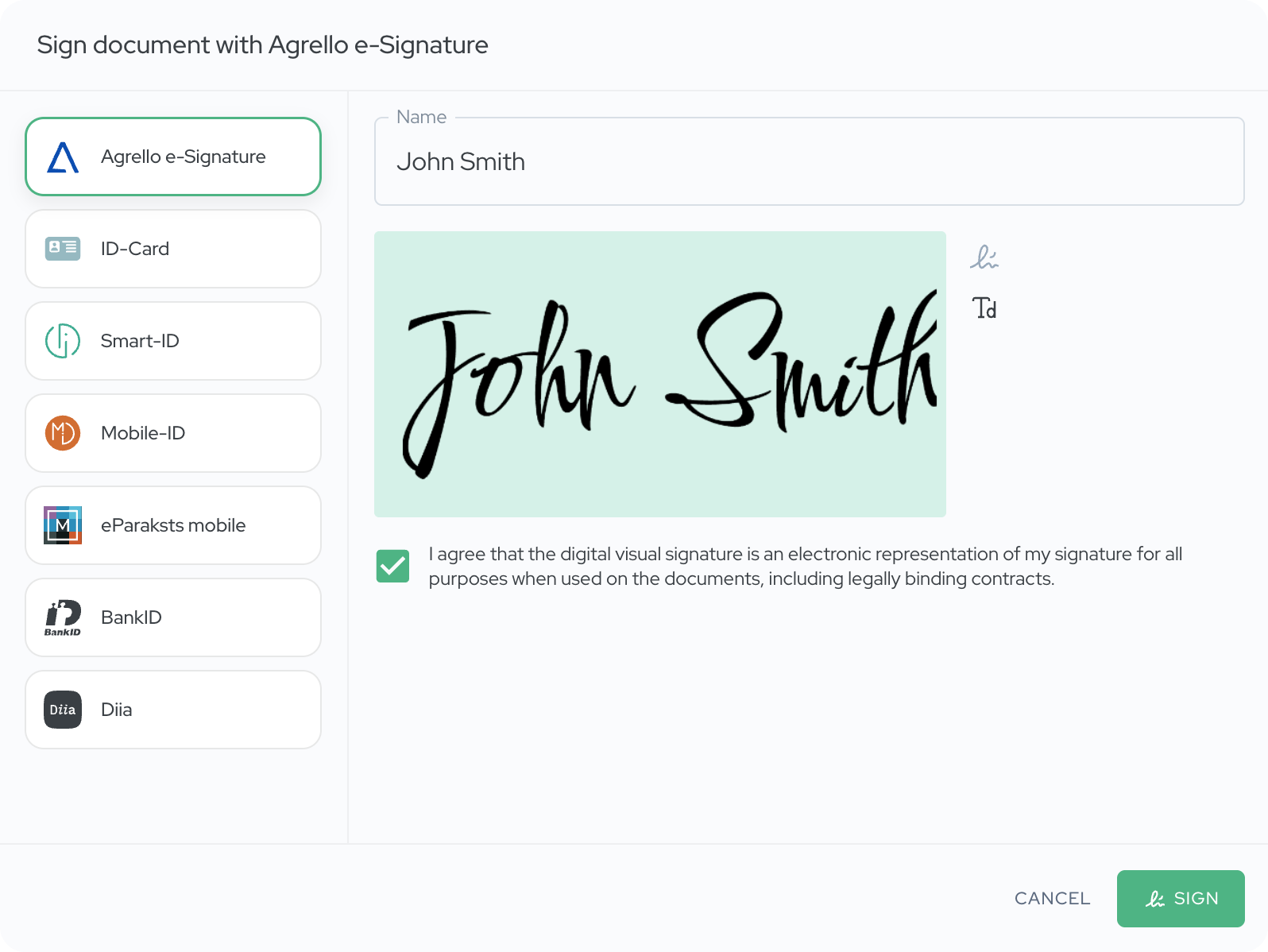The height and width of the screenshot is (952, 1268).
Task: Select the Mobile-ID label text
Action: tap(143, 433)
